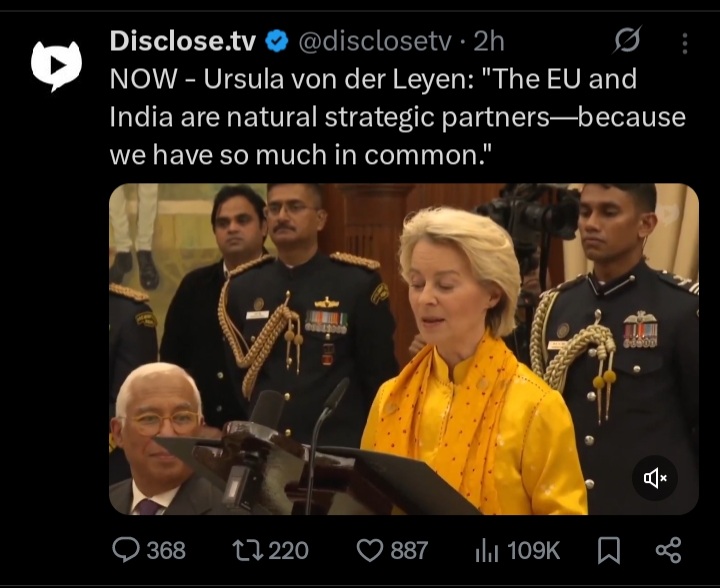Open the share icon menu
The width and height of the screenshot is (720, 588).
point(669,550)
